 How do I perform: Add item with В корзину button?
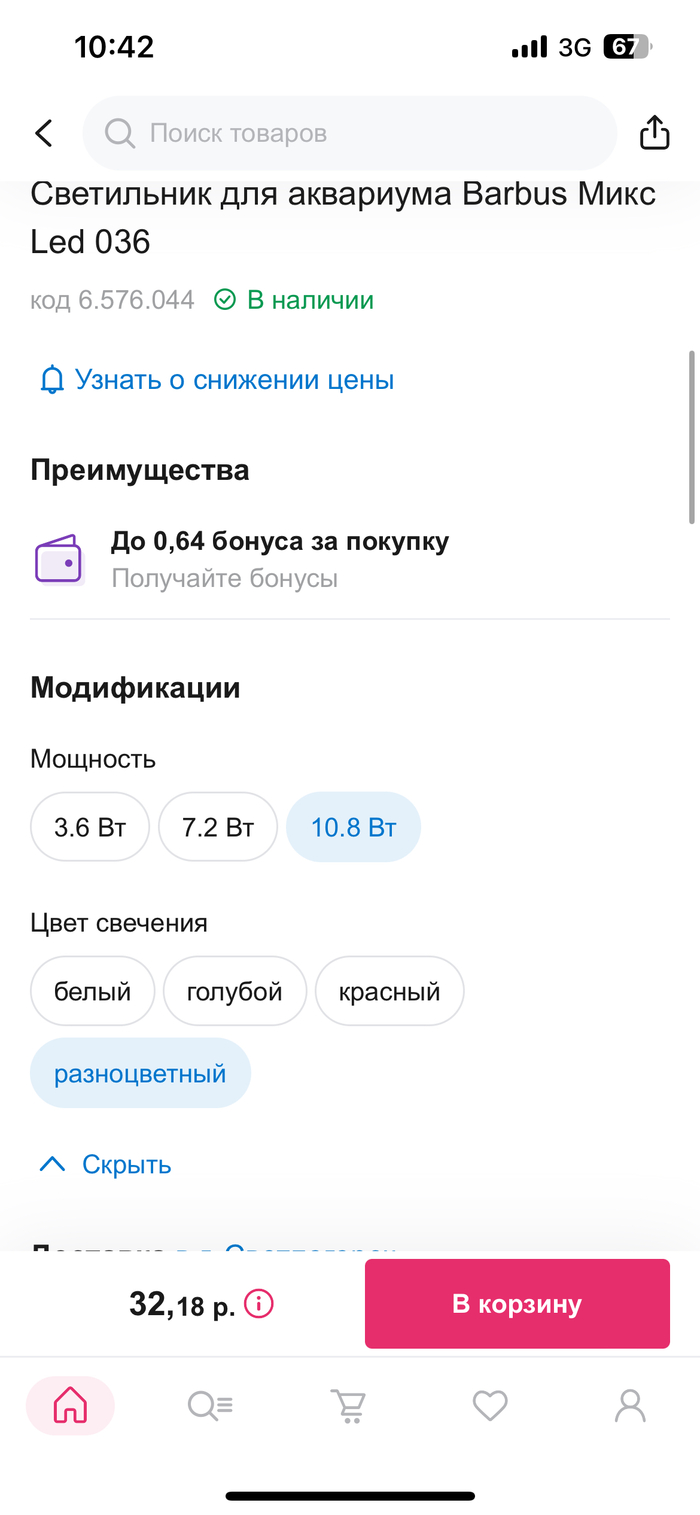coord(517,1304)
